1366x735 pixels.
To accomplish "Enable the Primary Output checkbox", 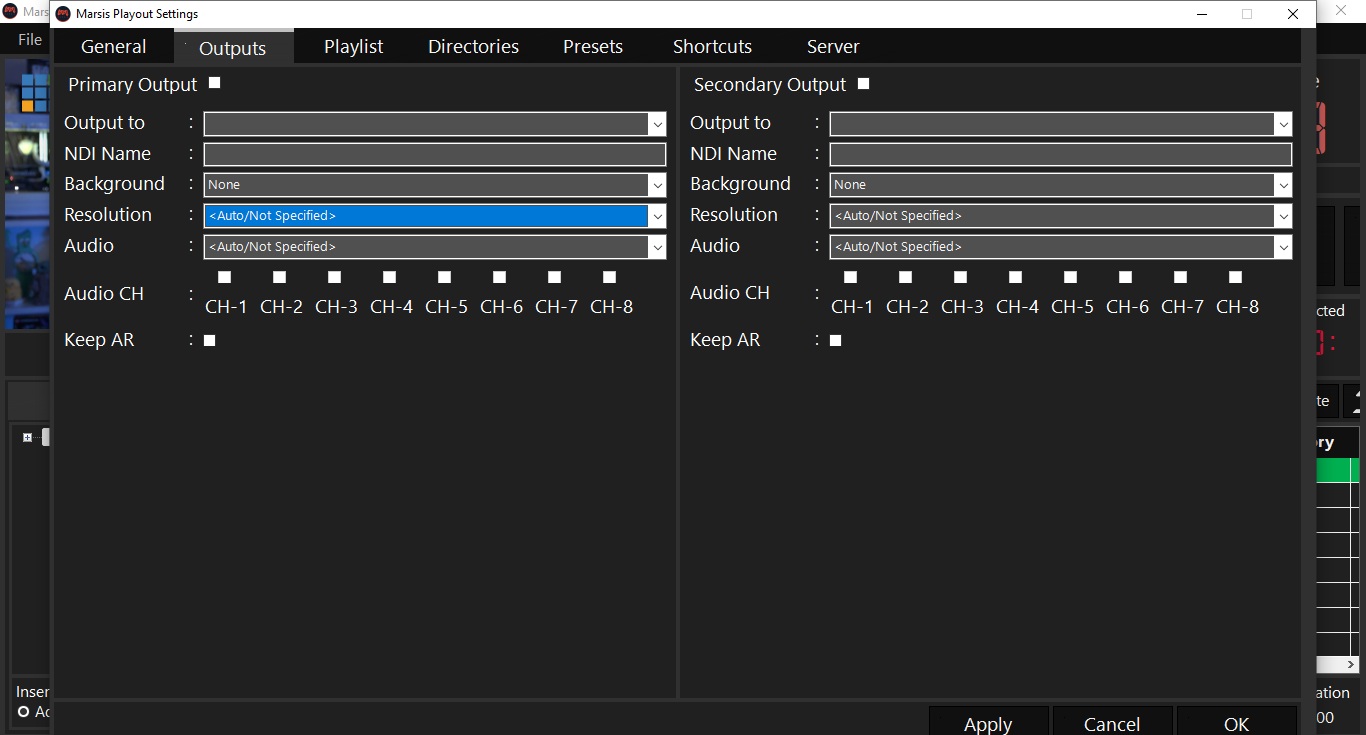I will (x=214, y=83).
